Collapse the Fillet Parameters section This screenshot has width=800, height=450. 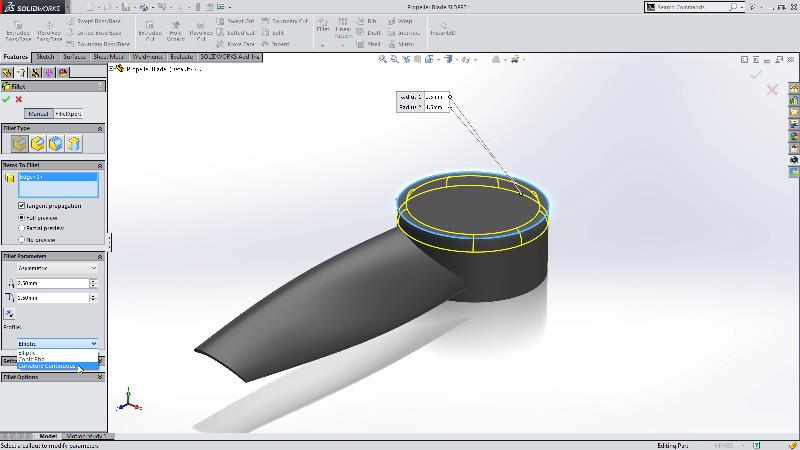[99, 256]
